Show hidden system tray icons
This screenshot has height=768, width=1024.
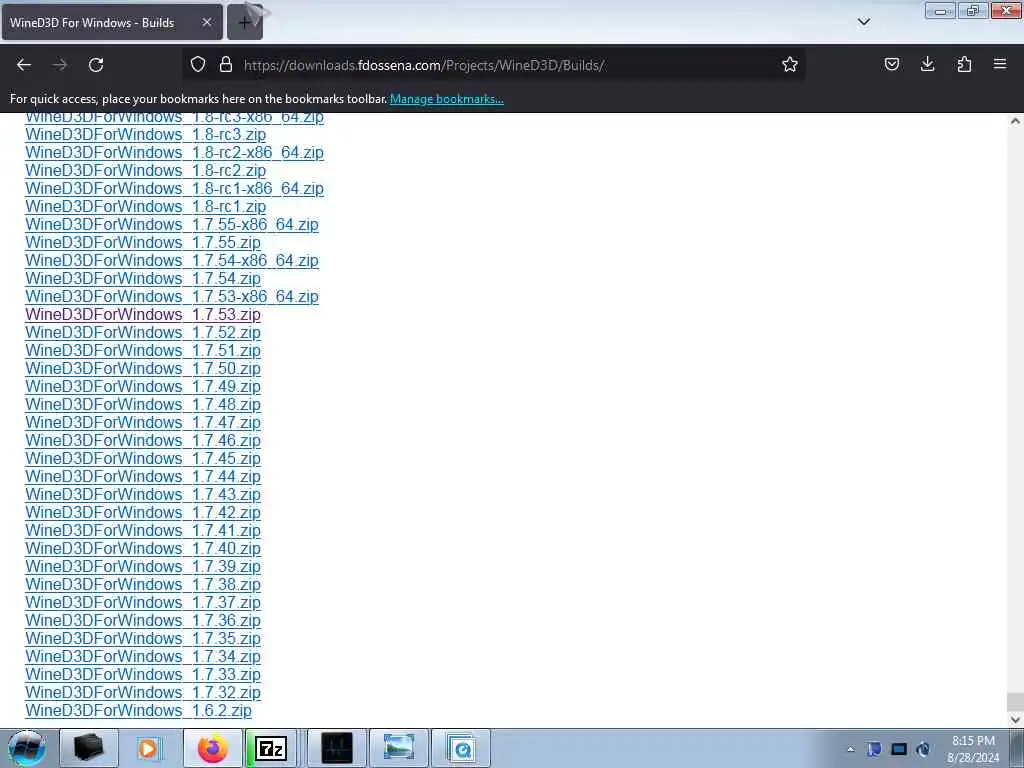tap(850, 749)
